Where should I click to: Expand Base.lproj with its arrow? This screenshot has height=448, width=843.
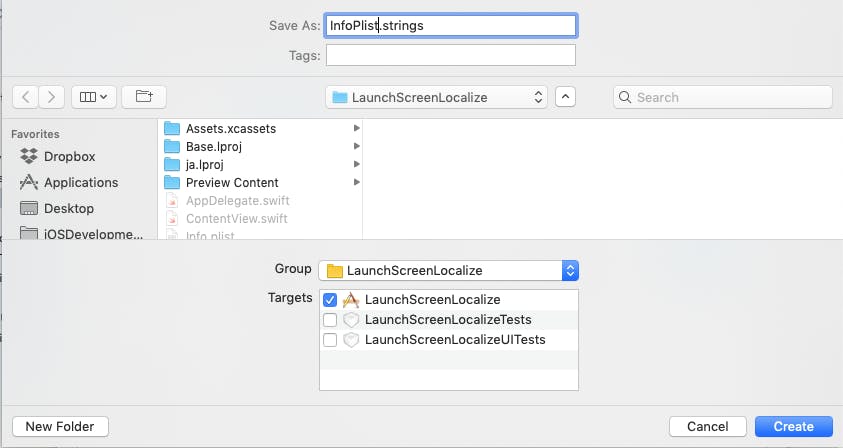[x=356, y=146]
